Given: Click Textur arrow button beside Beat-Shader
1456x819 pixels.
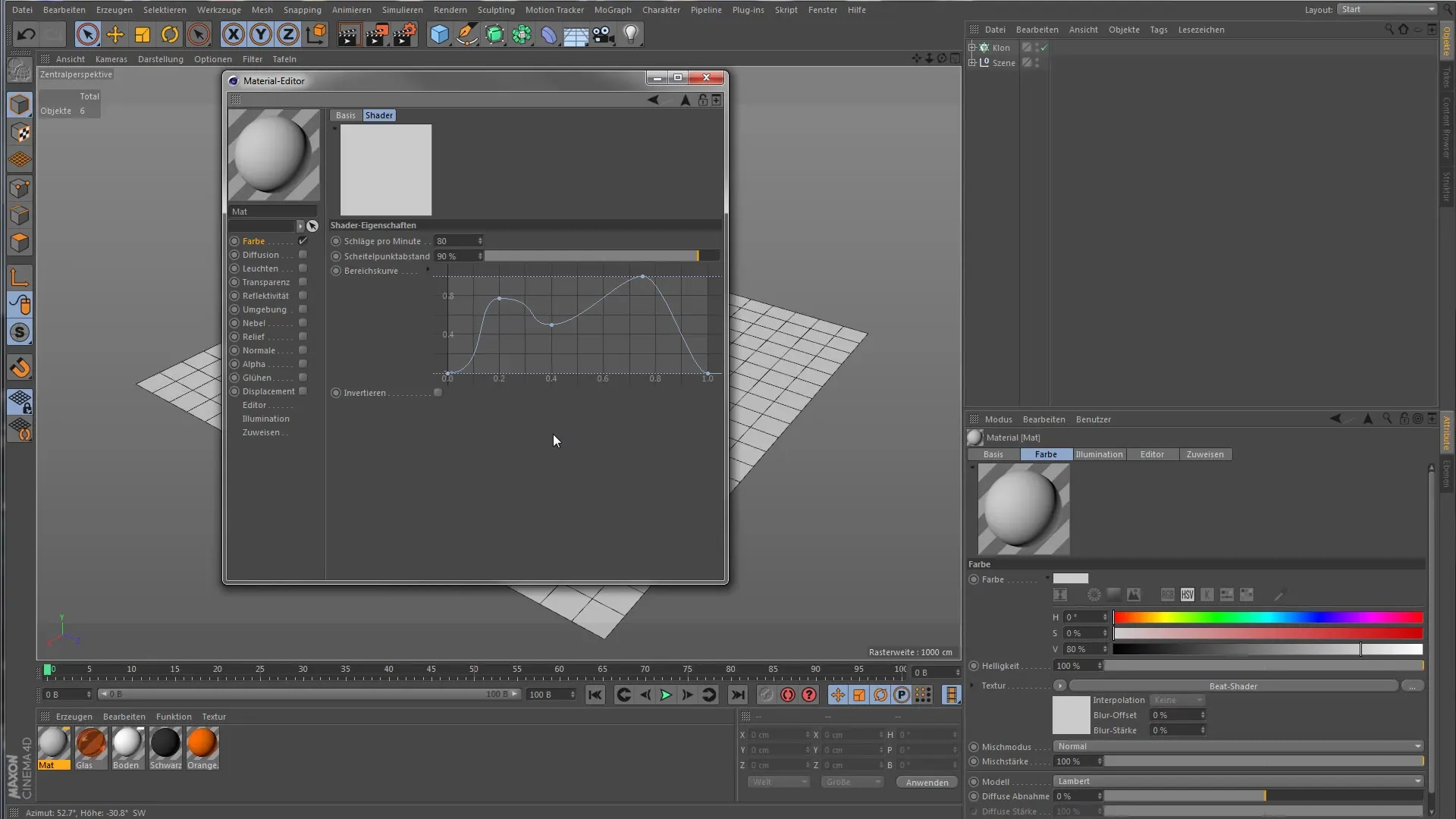Looking at the screenshot, I should pos(1059,686).
